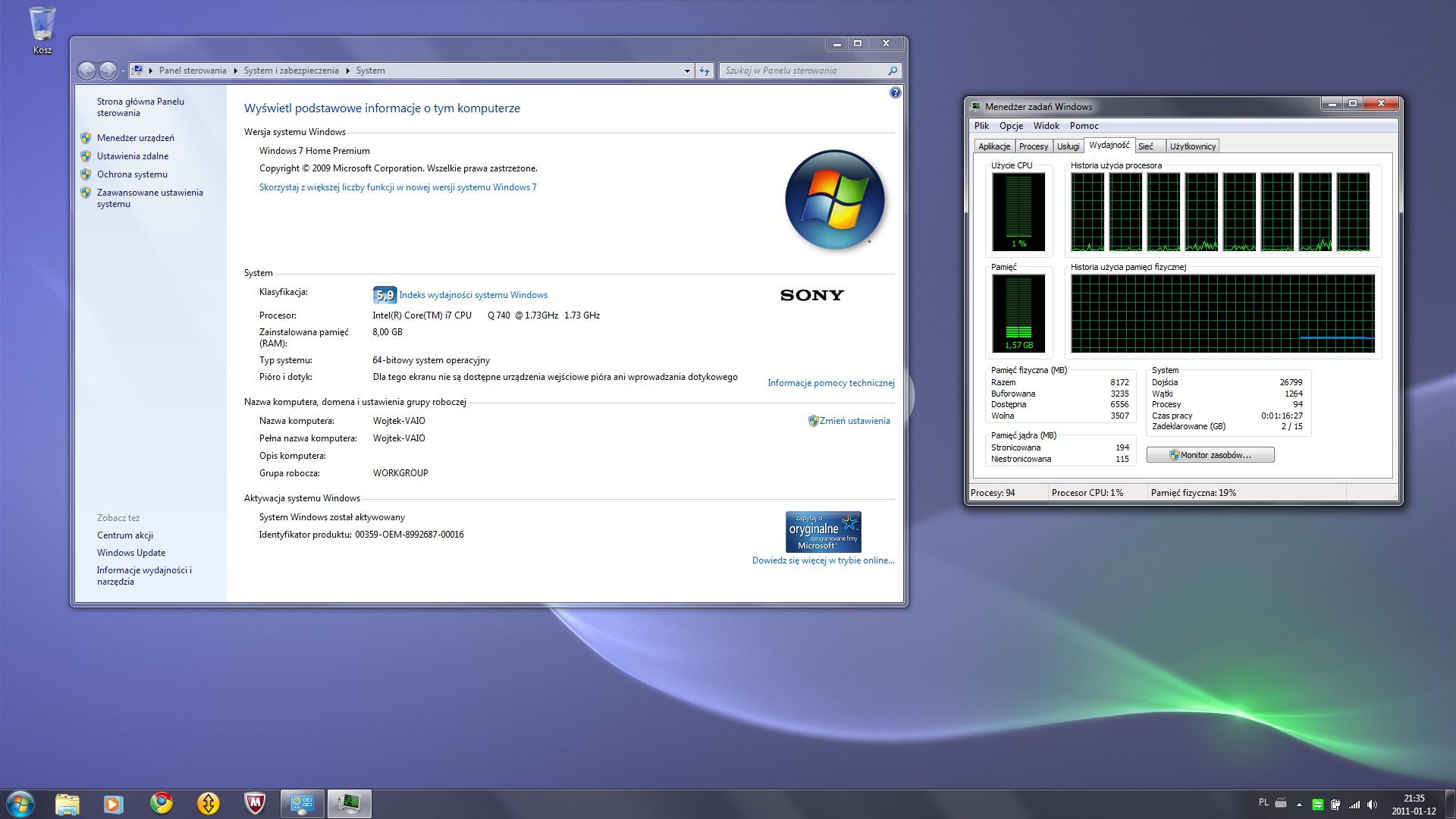Open the Widok menu in Task Manager
This screenshot has height=819, width=1456.
1046,126
